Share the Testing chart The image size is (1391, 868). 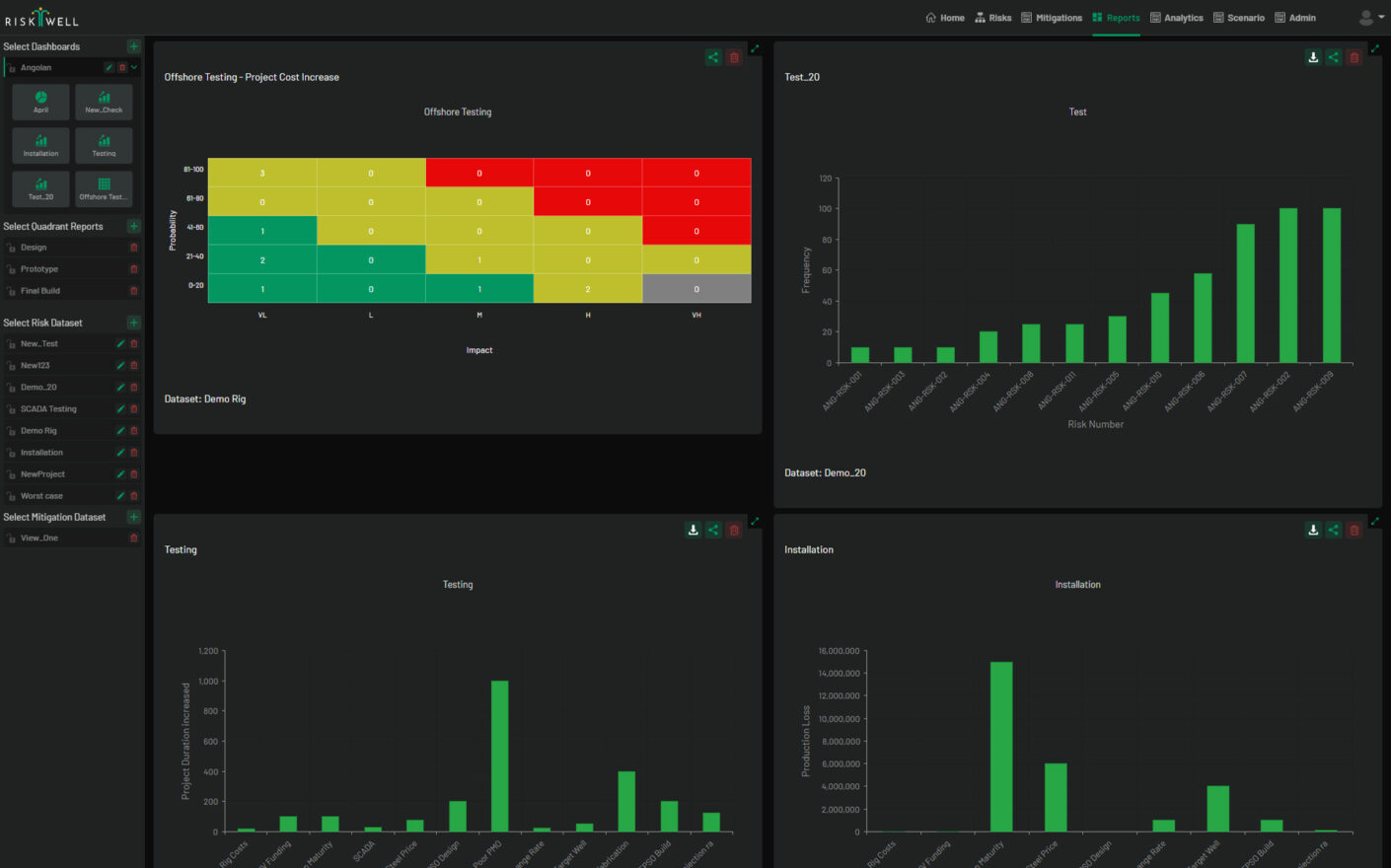pos(713,530)
